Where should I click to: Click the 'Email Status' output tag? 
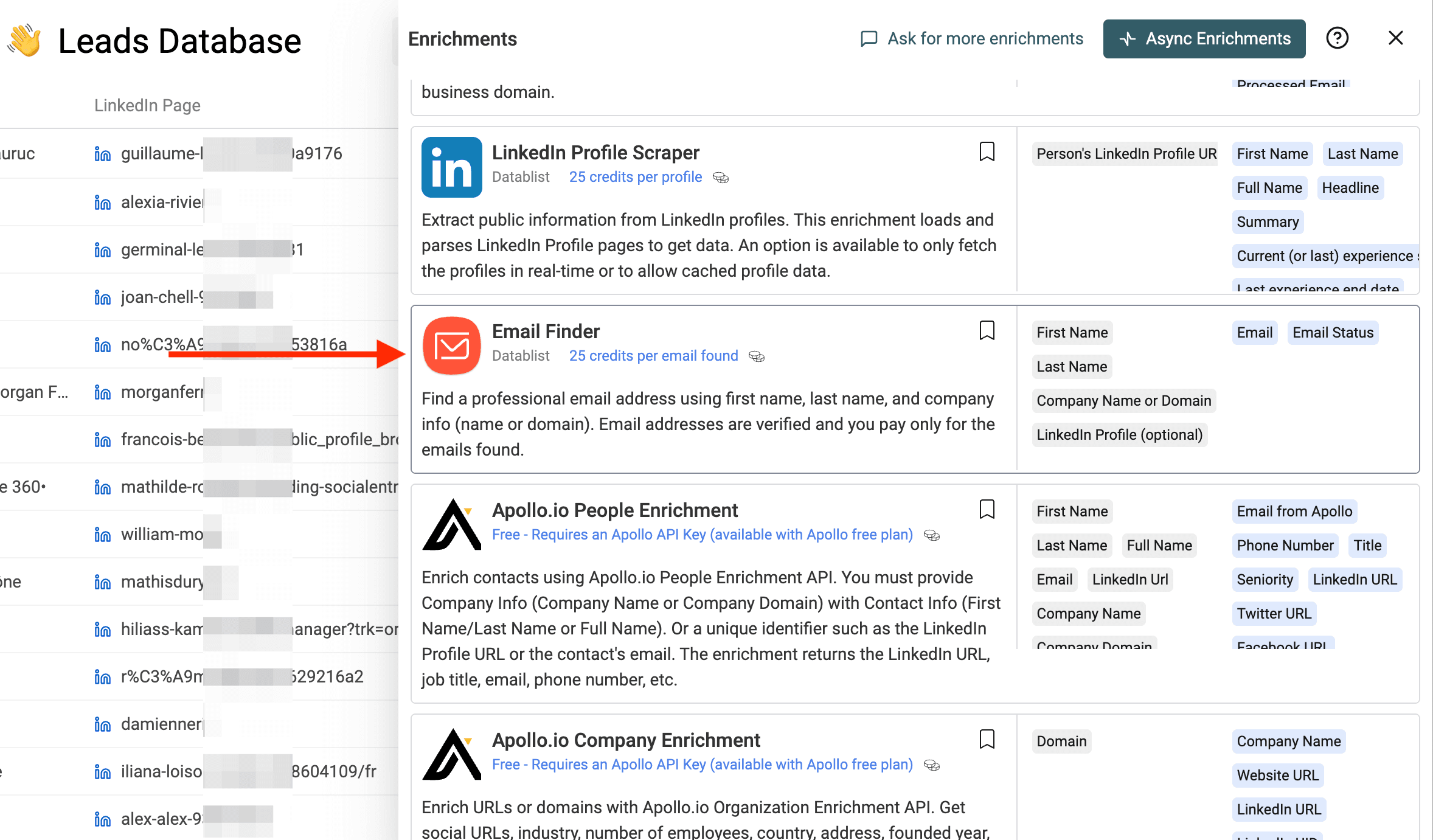point(1333,333)
